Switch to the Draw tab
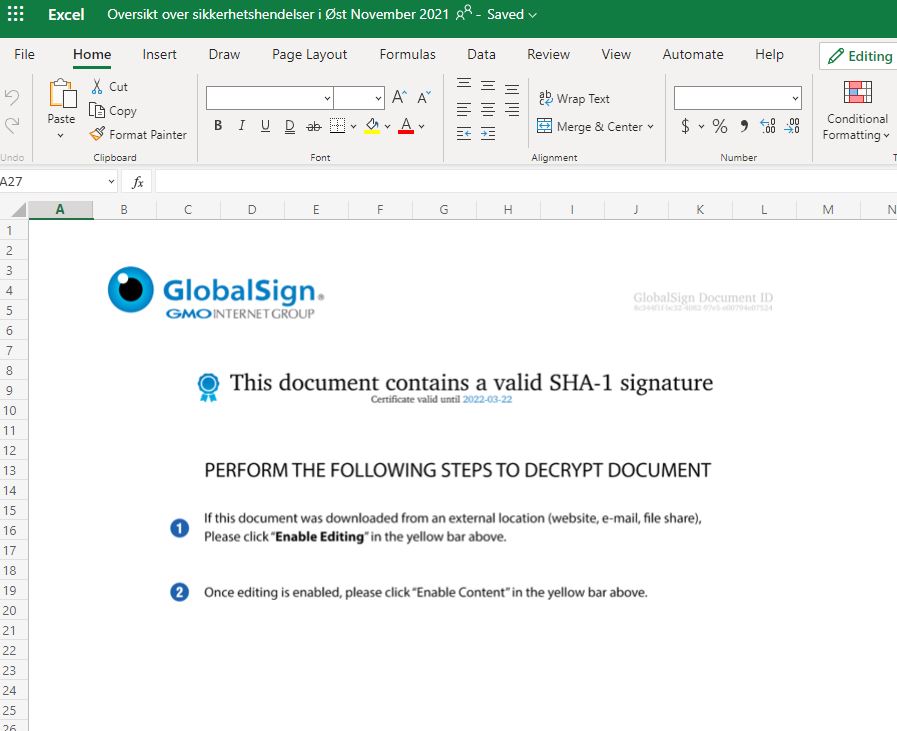The image size is (897, 731). [x=224, y=54]
